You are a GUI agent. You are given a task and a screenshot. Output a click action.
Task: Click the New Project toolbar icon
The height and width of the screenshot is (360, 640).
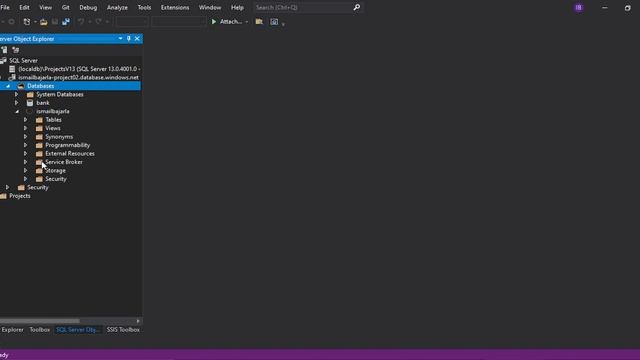27,22
